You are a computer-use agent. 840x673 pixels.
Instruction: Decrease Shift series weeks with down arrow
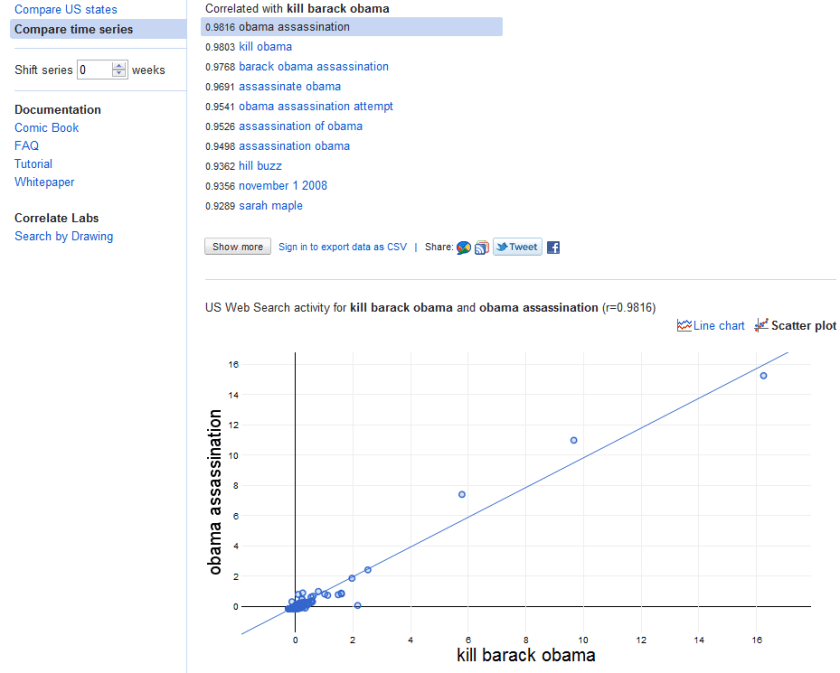[x=120, y=74]
